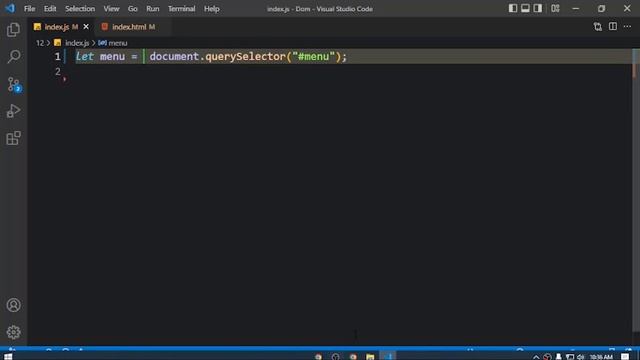
Task: Toggle the bottom panel layout icon
Action: (x=525, y=8)
